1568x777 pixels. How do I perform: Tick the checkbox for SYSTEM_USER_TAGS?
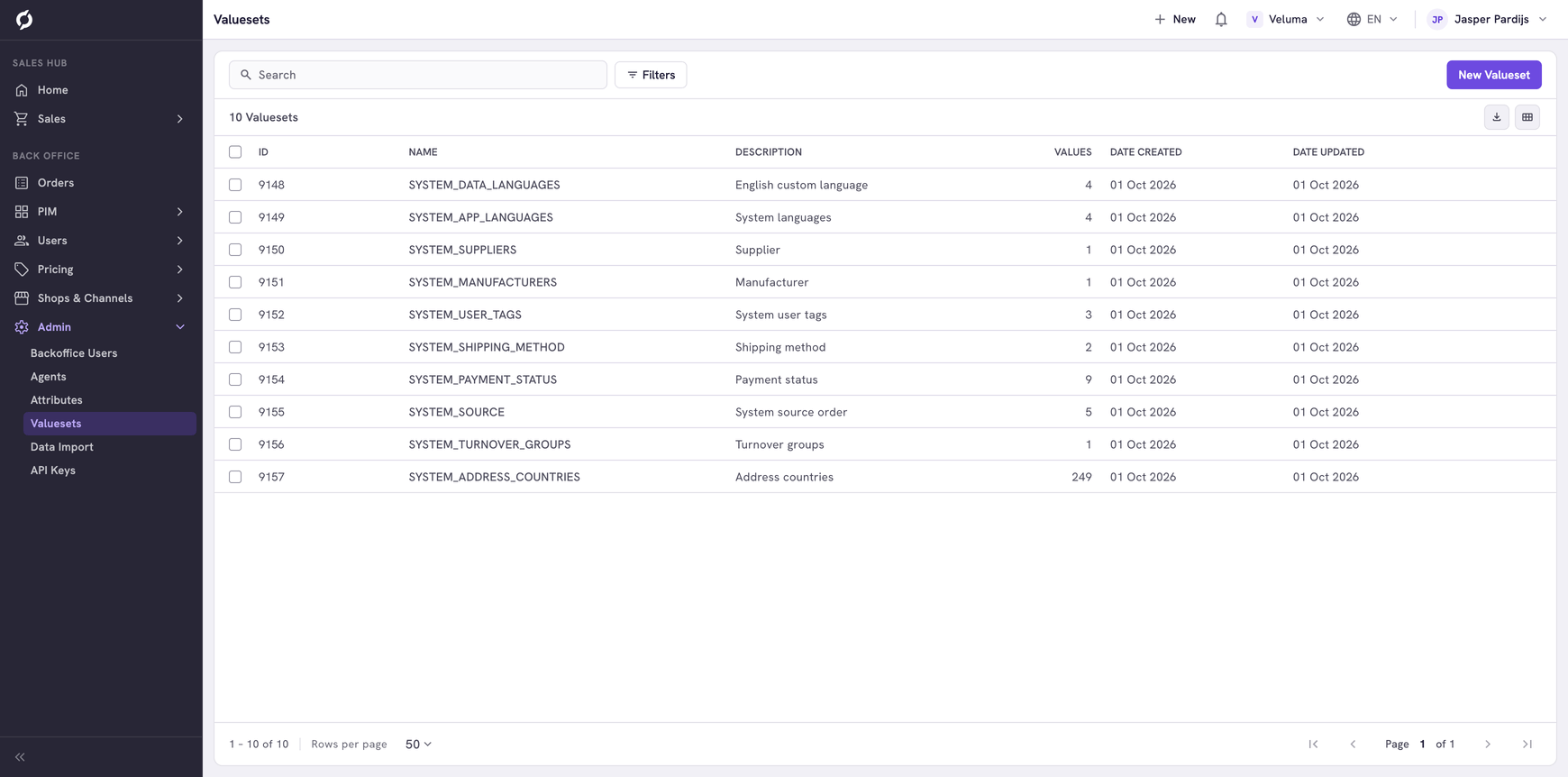coord(235,315)
